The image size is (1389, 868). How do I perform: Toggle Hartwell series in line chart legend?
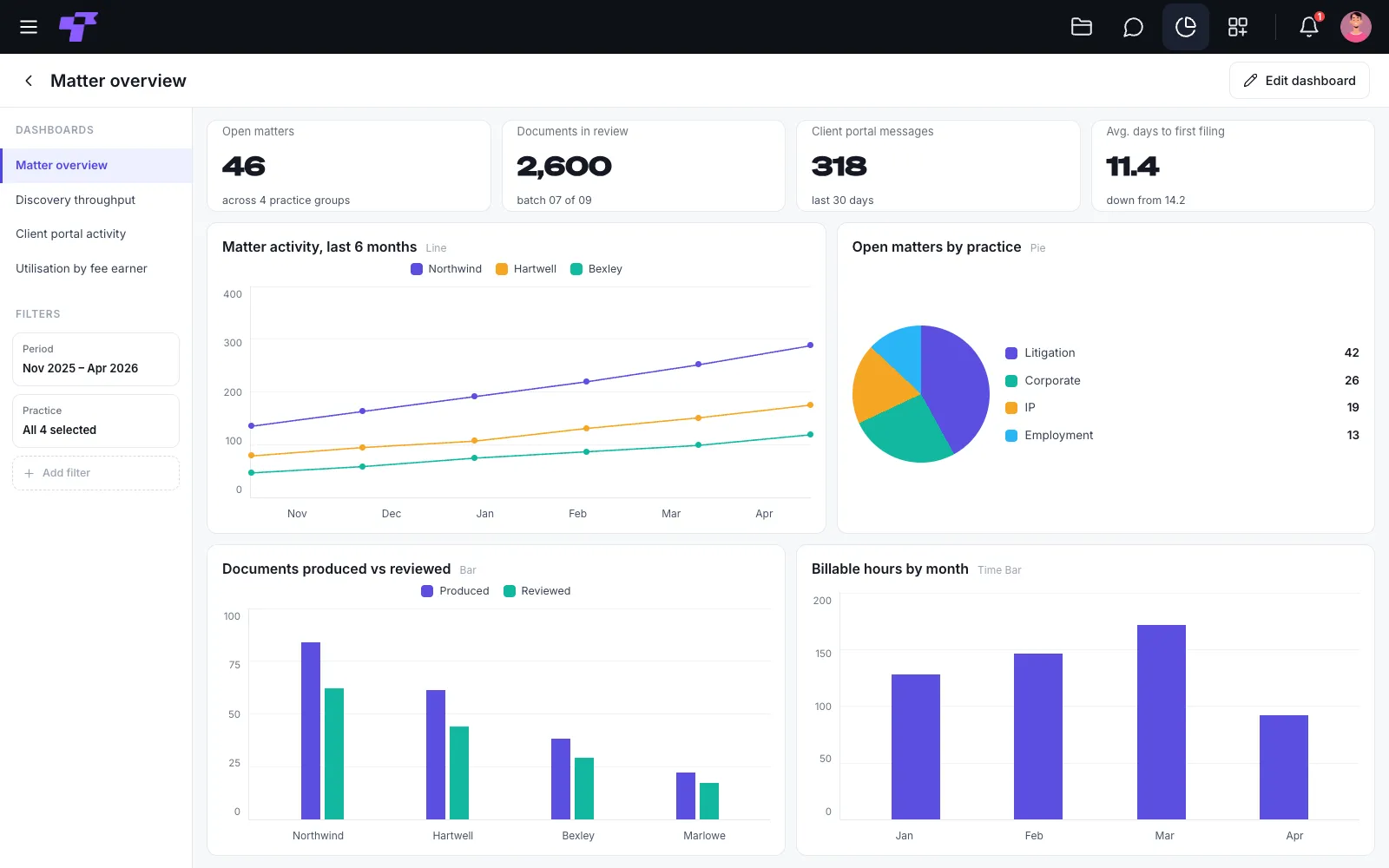[x=526, y=269]
